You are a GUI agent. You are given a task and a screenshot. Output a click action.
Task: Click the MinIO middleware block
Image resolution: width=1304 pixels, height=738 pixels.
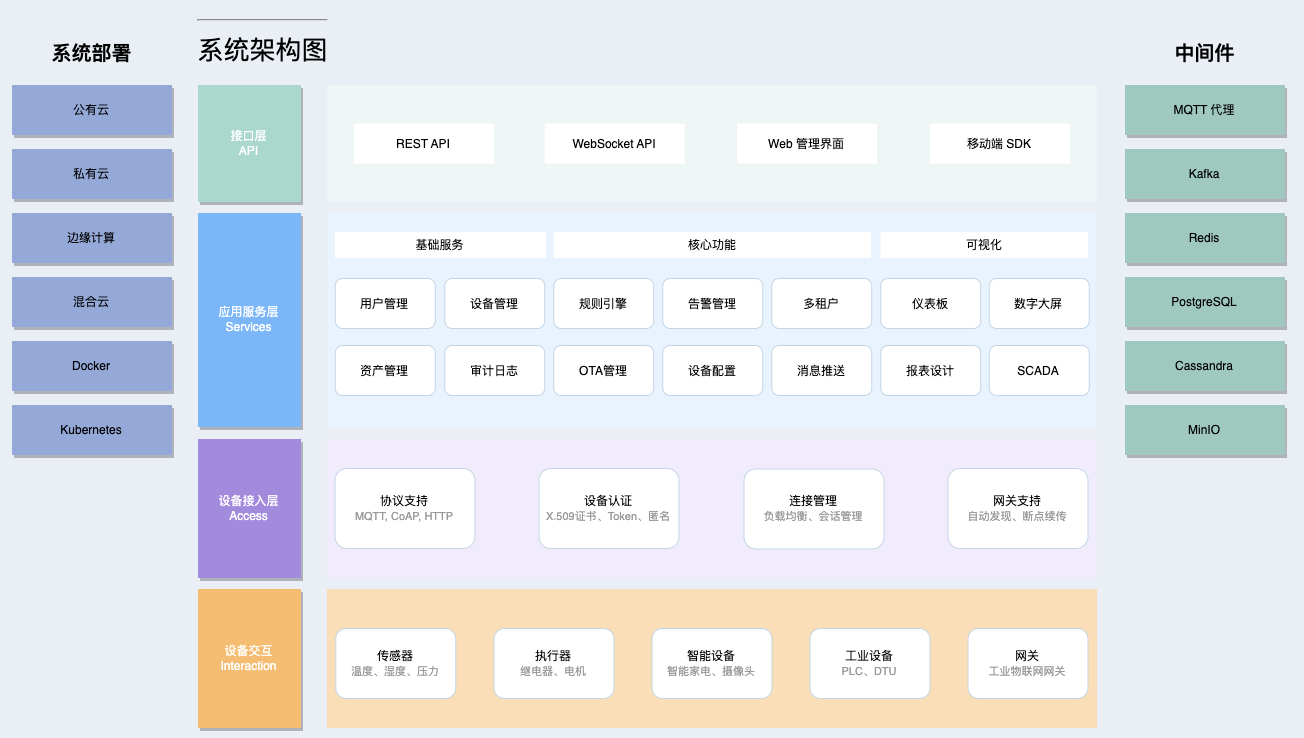click(1204, 430)
